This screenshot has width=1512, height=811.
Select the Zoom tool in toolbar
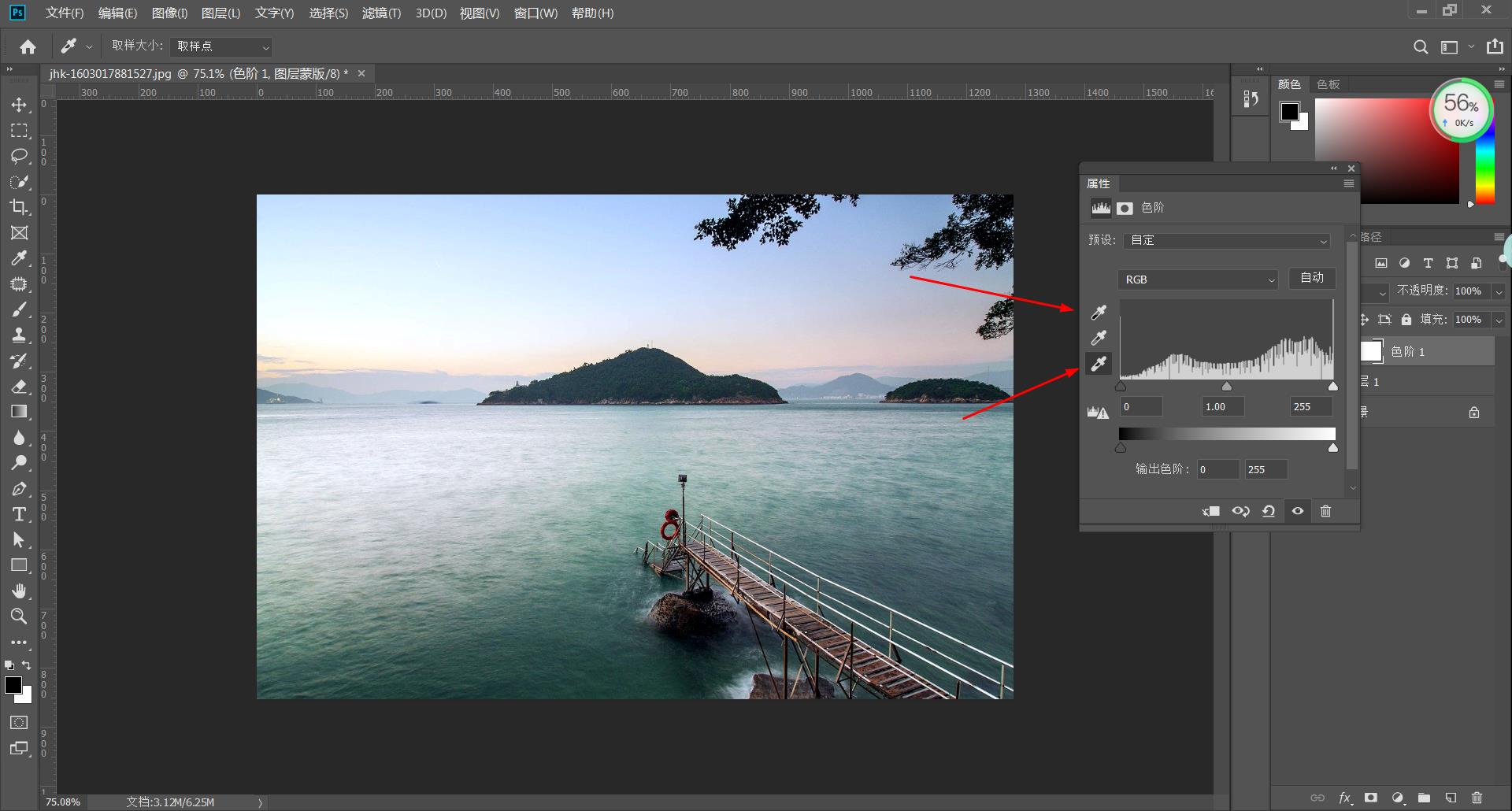tap(19, 617)
